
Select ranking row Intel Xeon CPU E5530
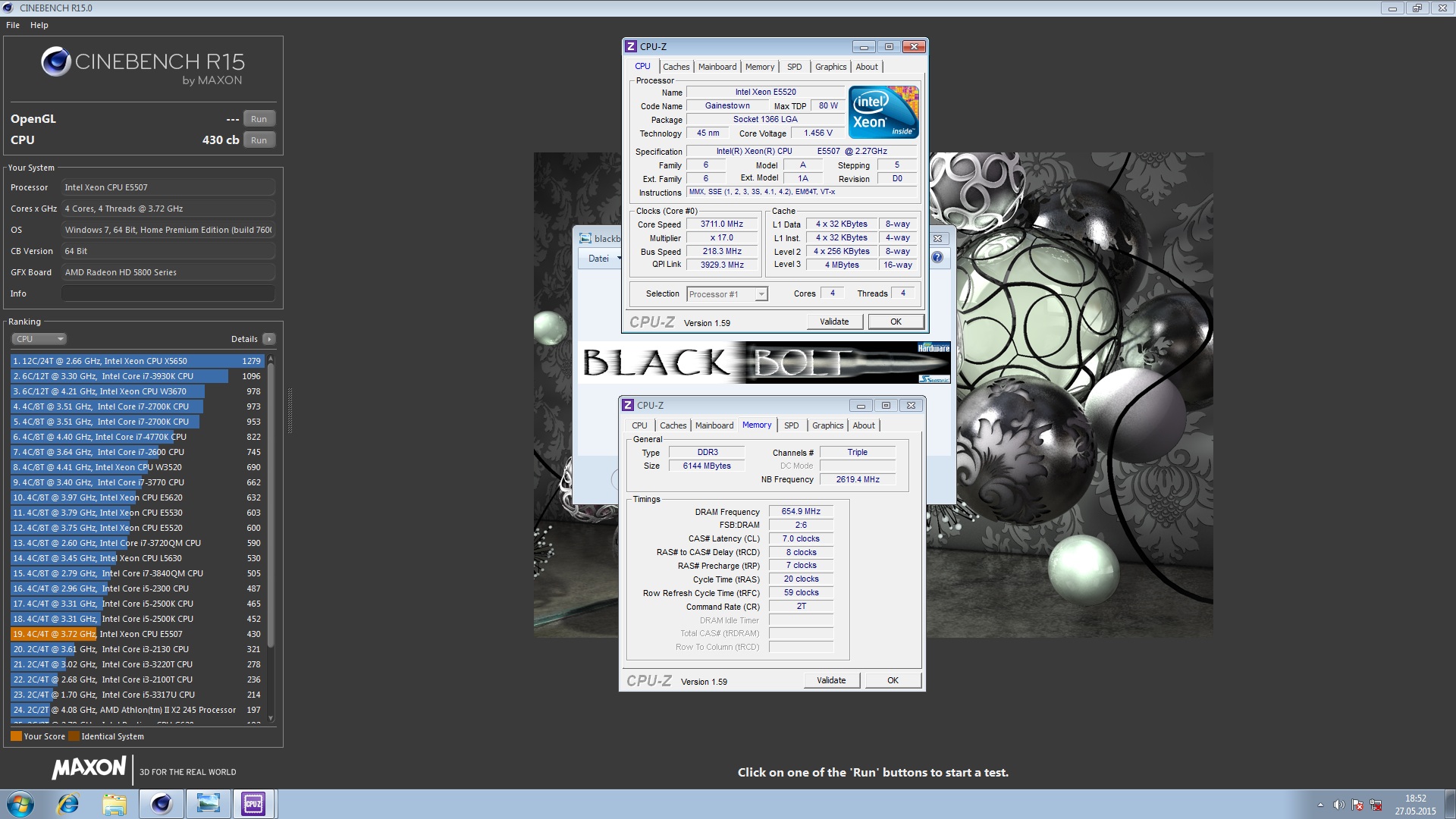click(136, 513)
